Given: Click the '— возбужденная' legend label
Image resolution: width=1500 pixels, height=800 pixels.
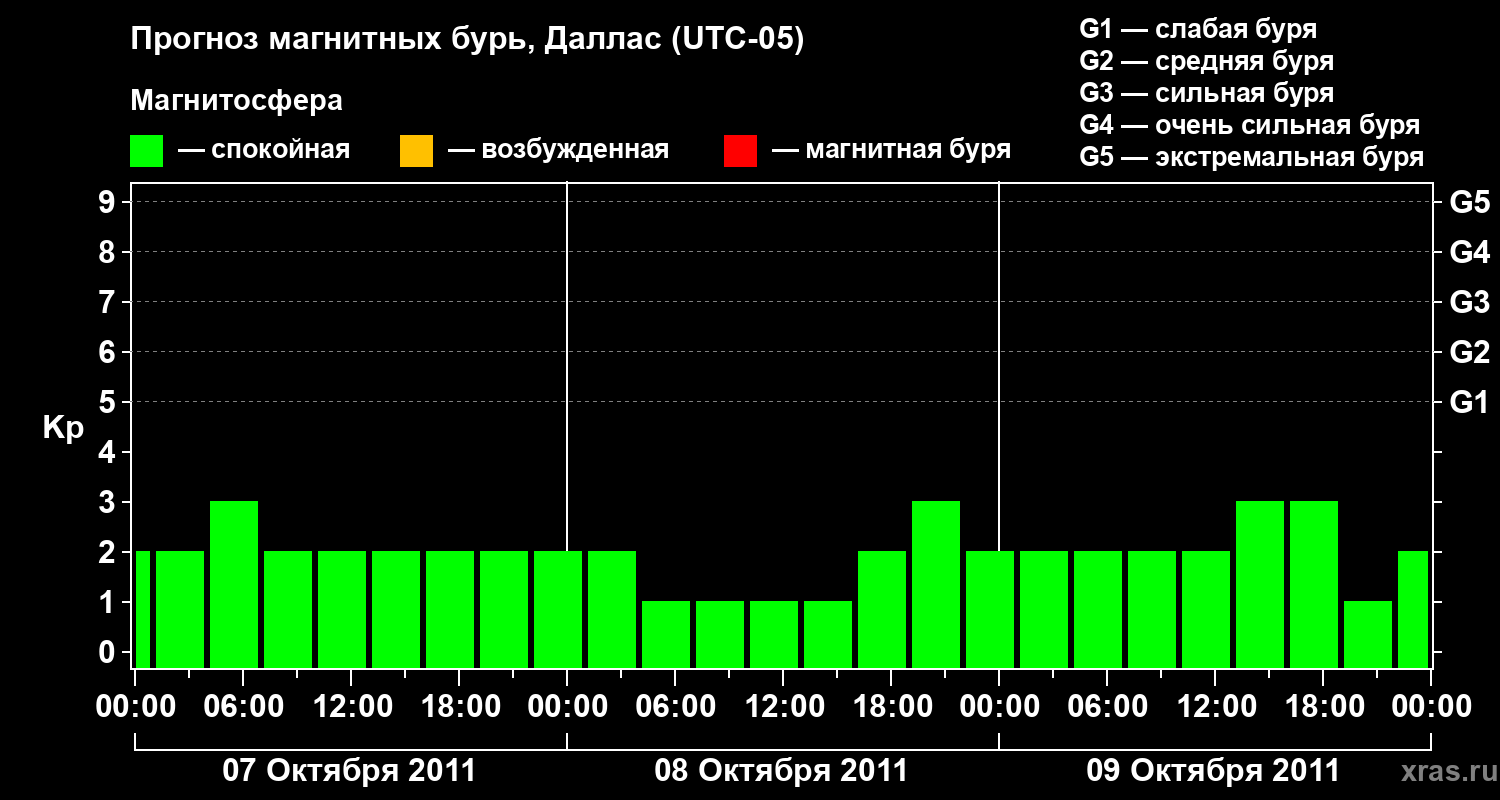Looking at the screenshot, I should 558,150.
